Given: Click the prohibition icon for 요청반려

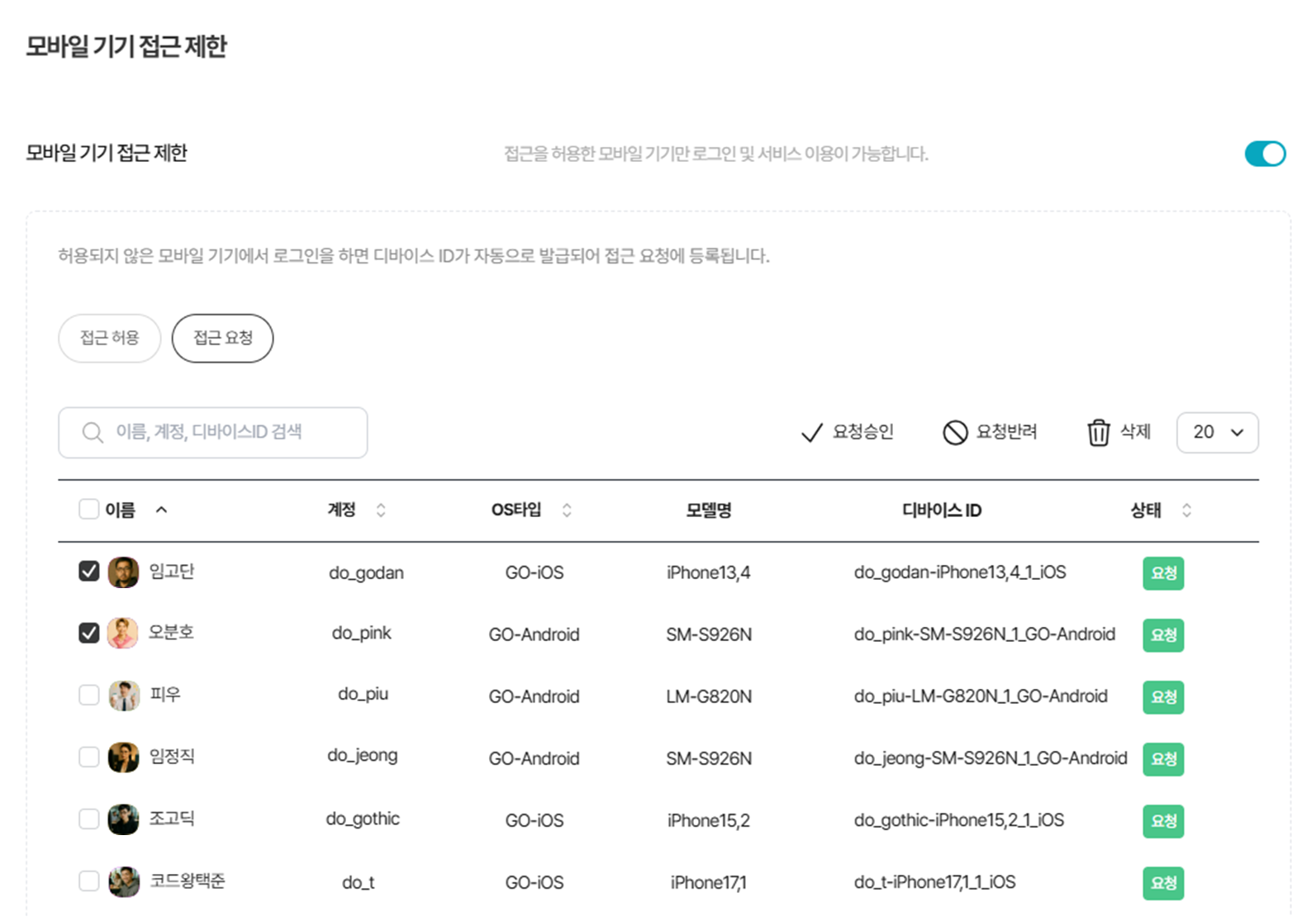Looking at the screenshot, I should [x=954, y=433].
